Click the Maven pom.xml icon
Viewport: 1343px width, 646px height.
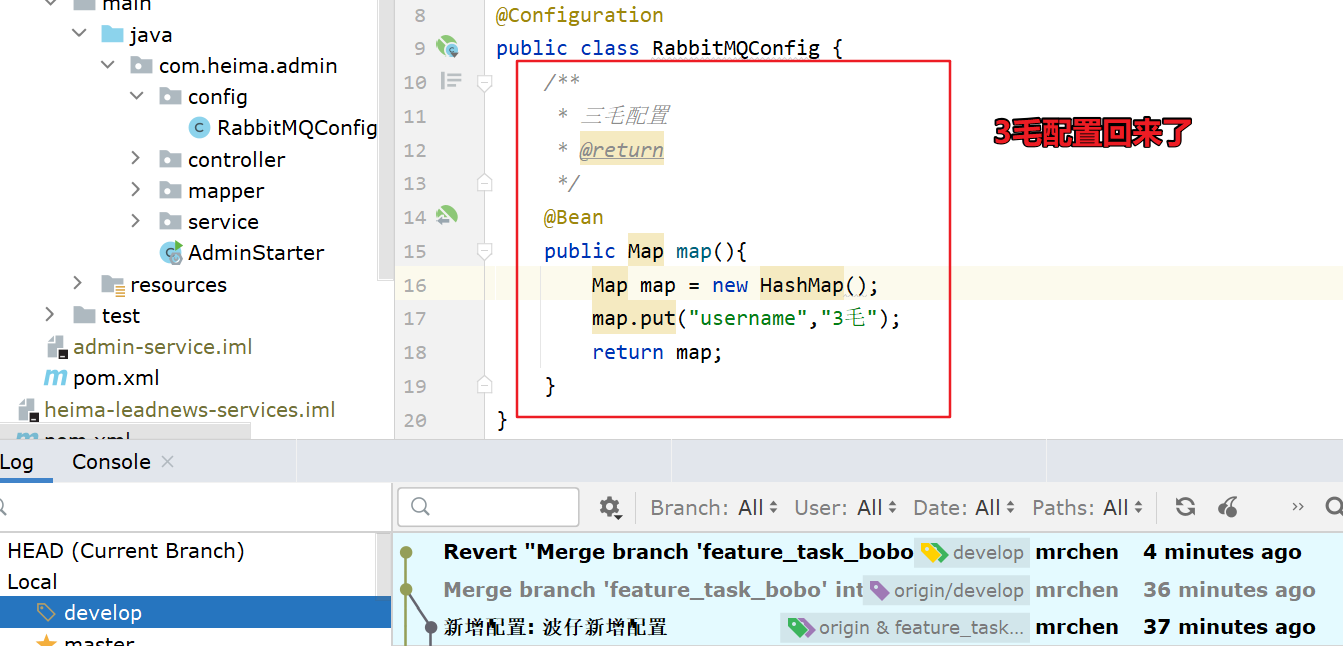(55, 378)
